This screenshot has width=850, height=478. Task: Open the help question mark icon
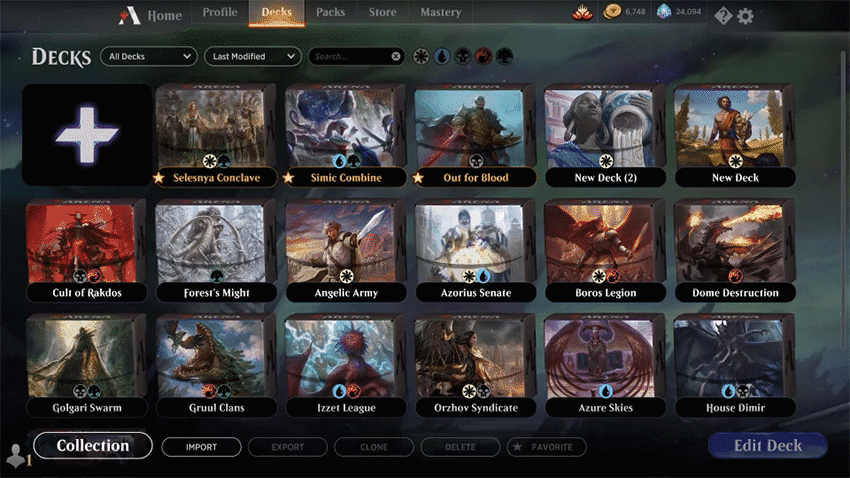pos(723,16)
